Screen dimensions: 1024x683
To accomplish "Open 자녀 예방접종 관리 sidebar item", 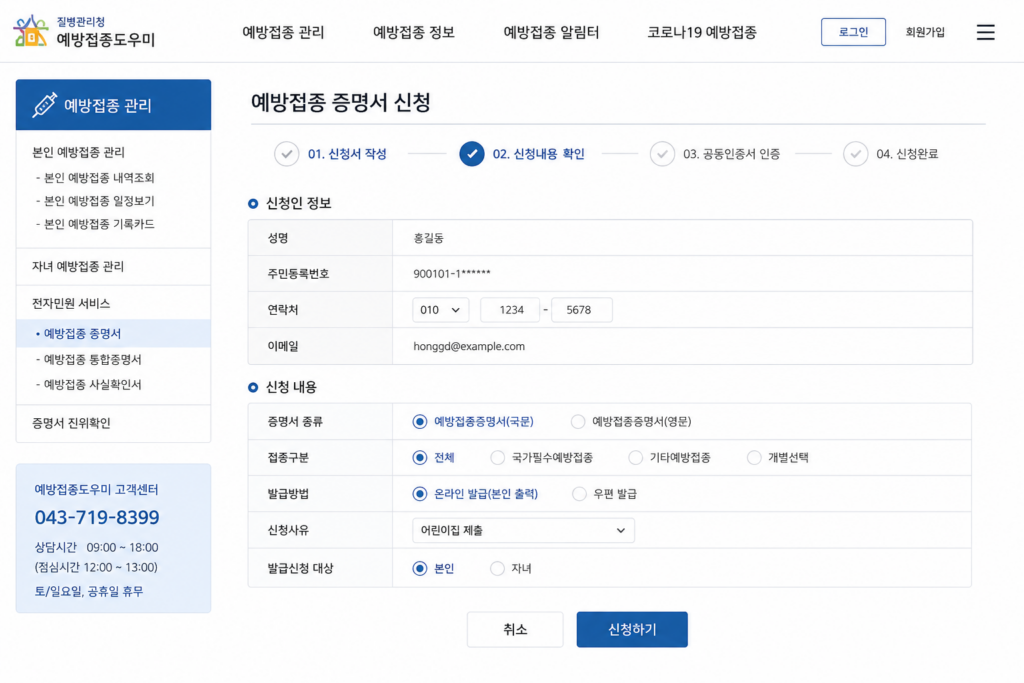I will click(x=114, y=266).
